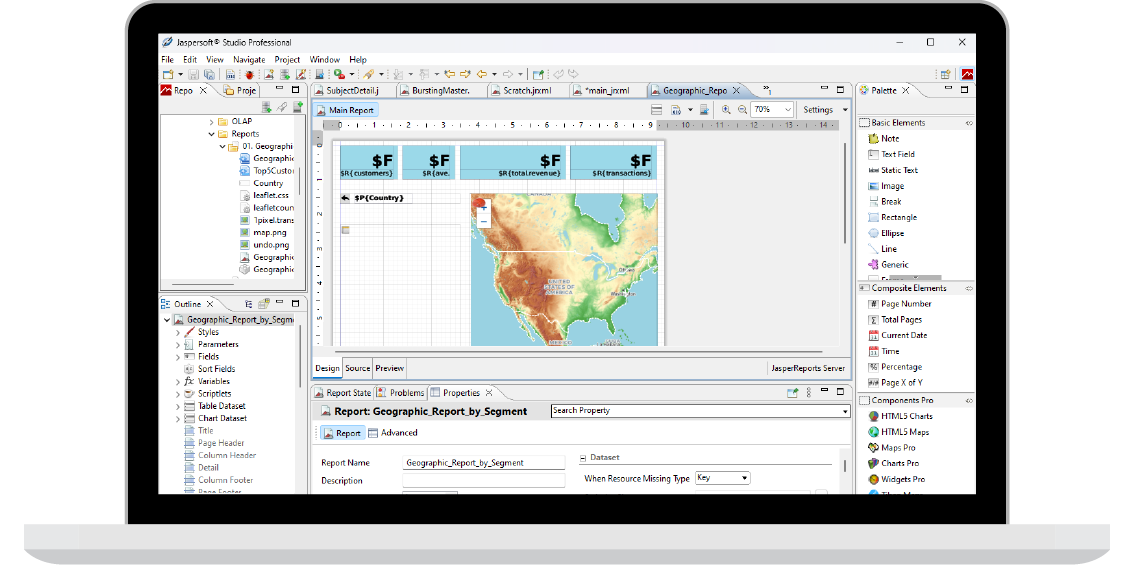Click the Open Perspective icon

tap(946, 74)
